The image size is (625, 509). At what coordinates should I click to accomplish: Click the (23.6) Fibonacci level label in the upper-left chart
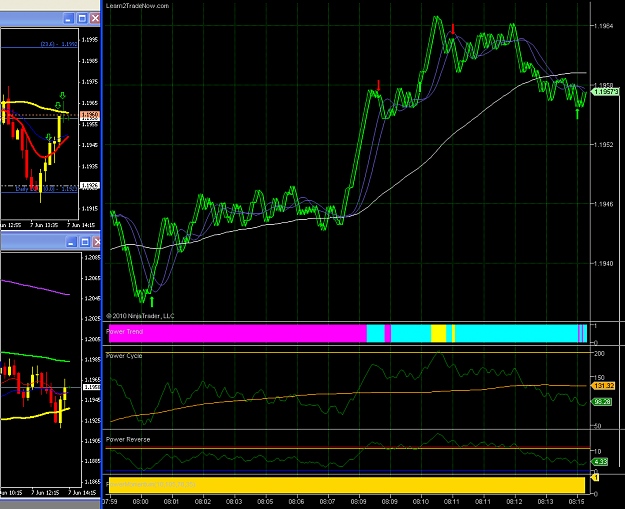59,44
